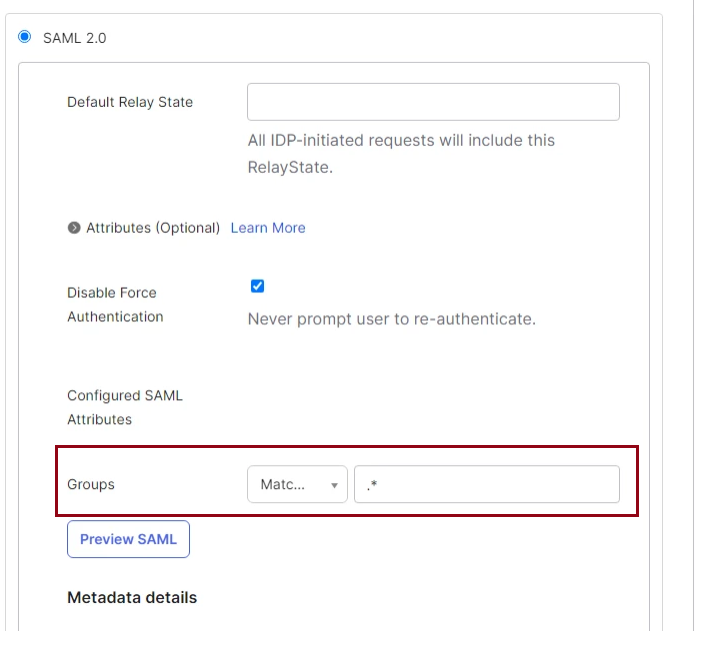
Task: Click the Default Relay State label
Action: 130,102
